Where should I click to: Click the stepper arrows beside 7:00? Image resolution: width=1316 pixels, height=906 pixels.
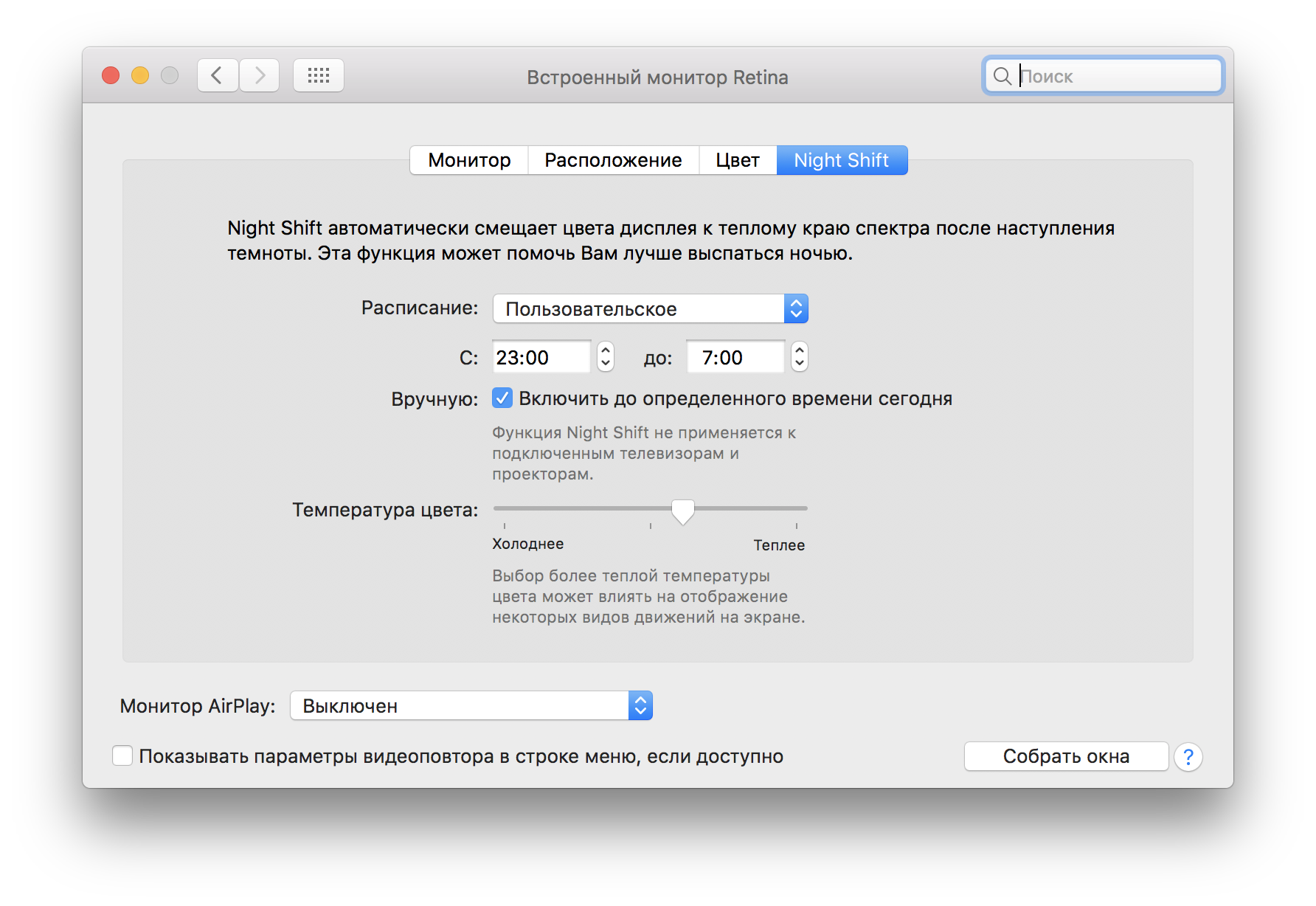(x=799, y=357)
